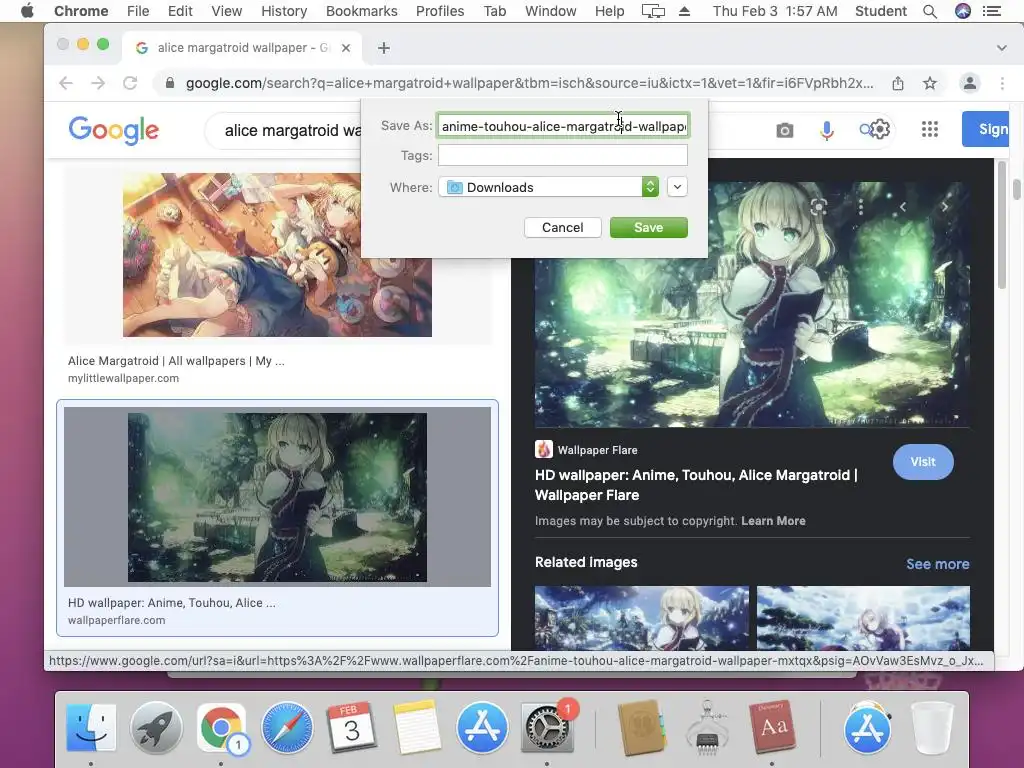Open System Preferences from the dock
The width and height of the screenshot is (1024, 768).
[x=547, y=727]
